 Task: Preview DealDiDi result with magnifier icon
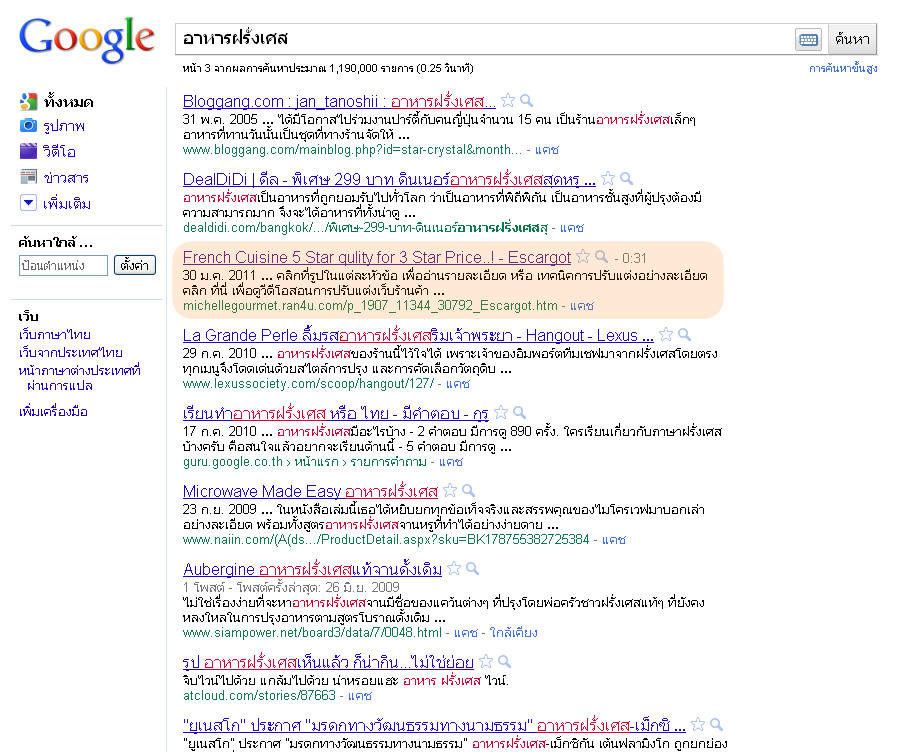pos(626,178)
